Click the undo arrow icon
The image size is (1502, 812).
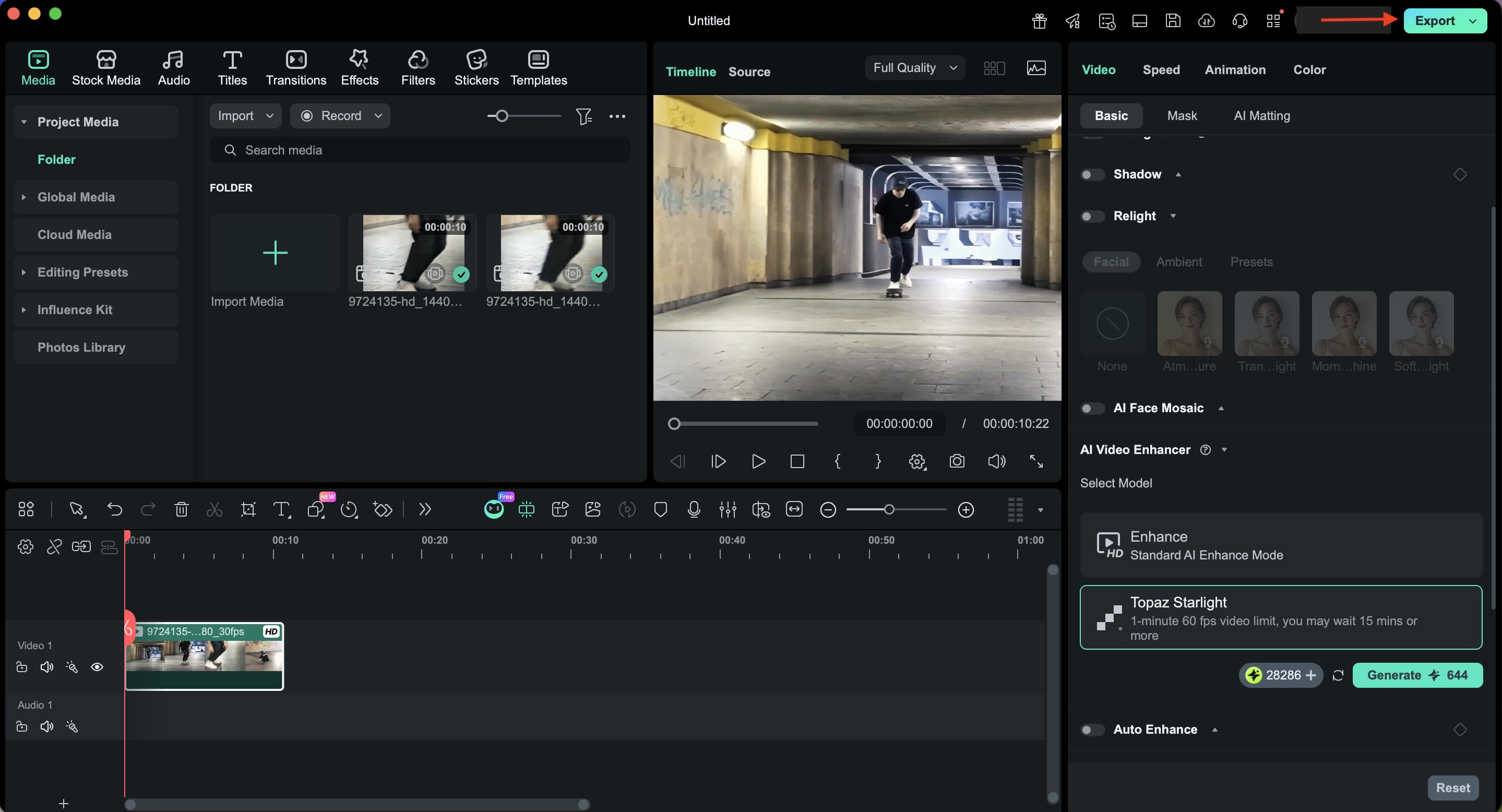(114, 510)
